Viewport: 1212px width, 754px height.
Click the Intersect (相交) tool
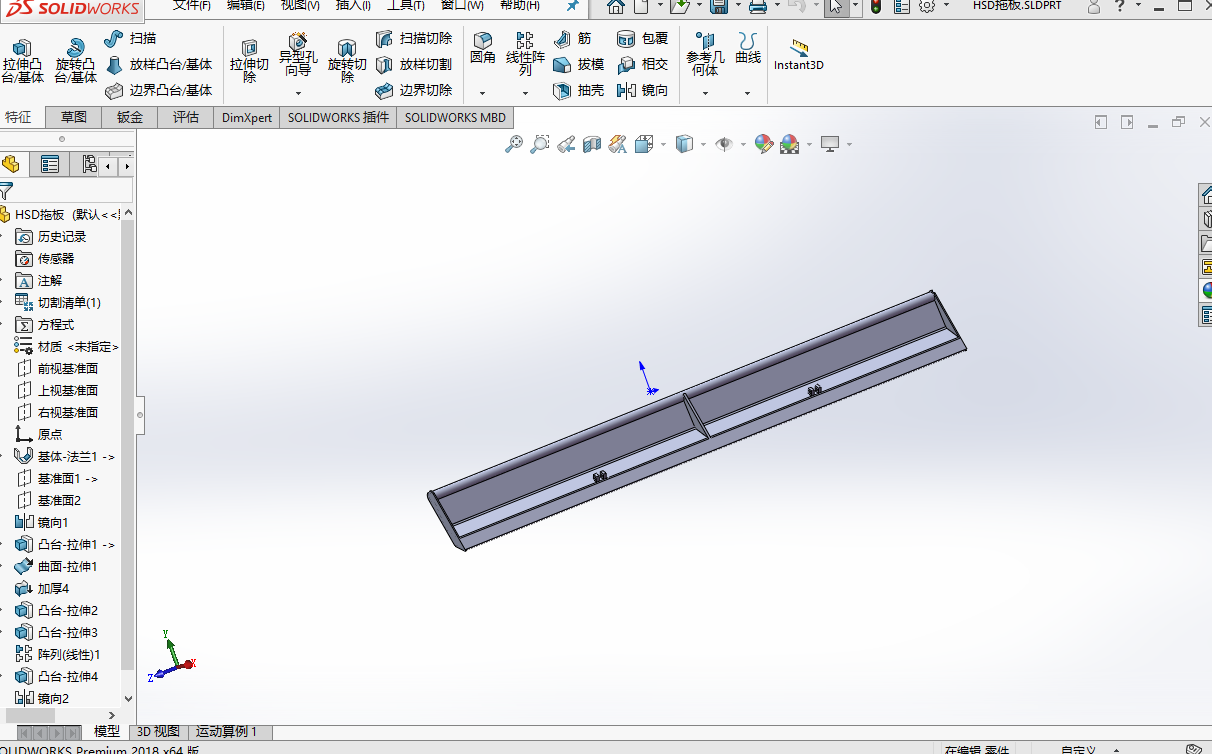643,64
